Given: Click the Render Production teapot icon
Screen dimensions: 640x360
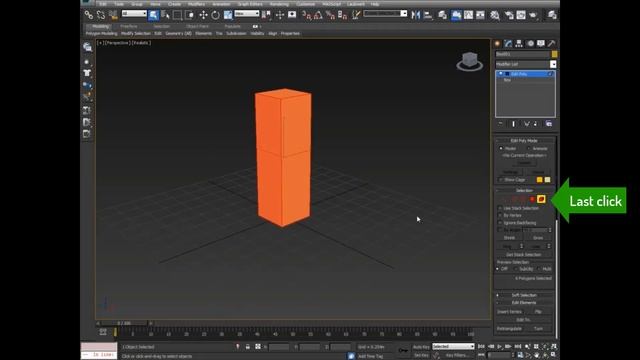Looking at the screenshot, I should point(533,15).
